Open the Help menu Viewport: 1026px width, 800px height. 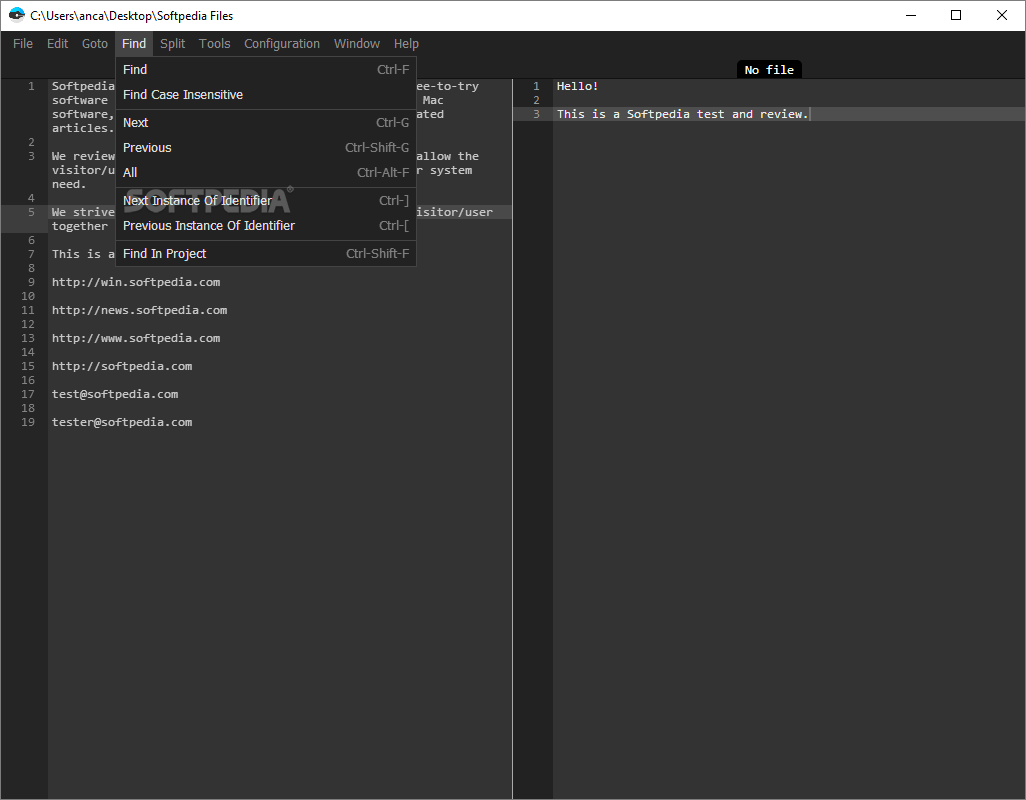[x=406, y=44]
